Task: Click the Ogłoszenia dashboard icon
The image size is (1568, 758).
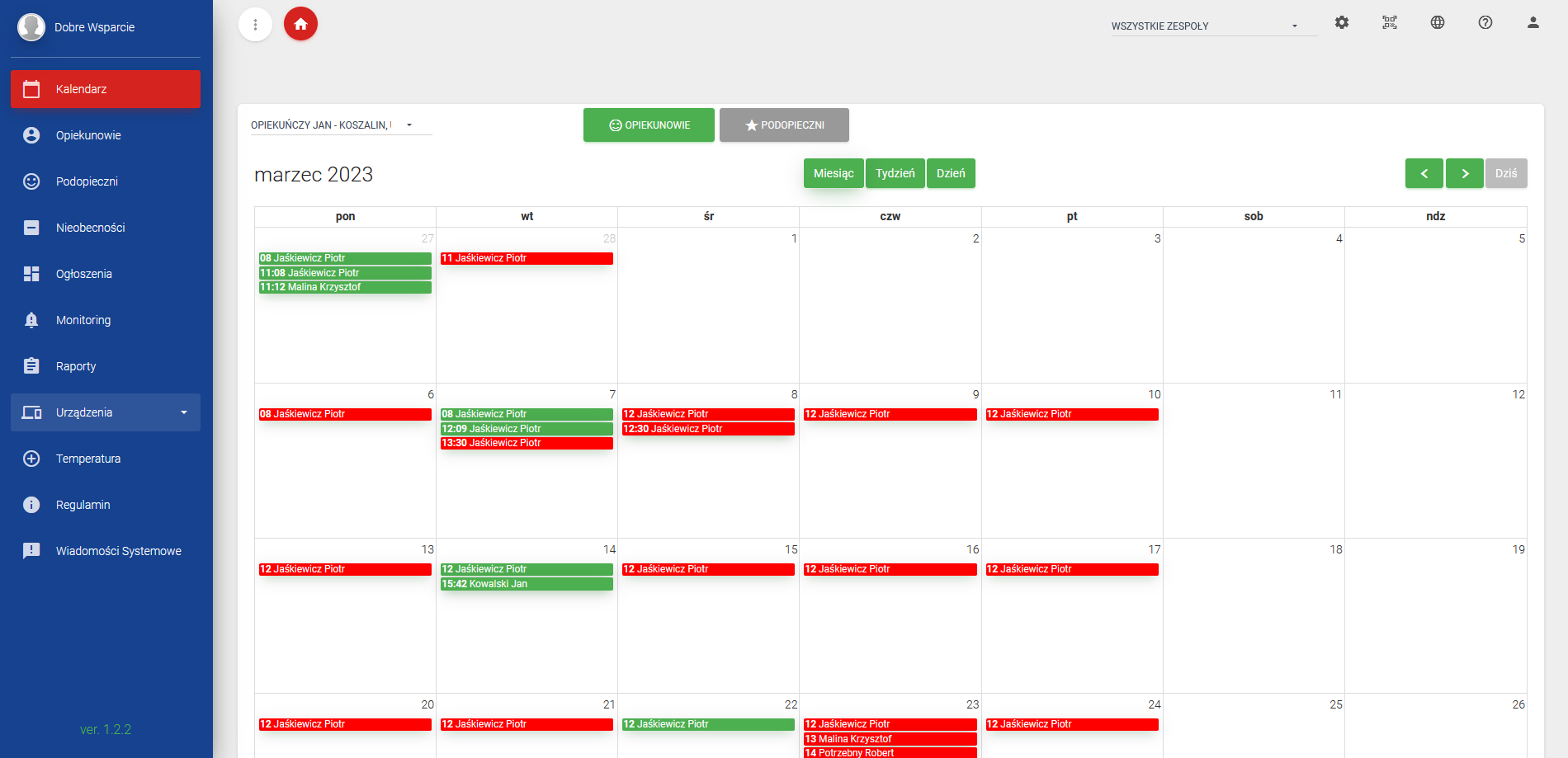Action: pos(31,274)
